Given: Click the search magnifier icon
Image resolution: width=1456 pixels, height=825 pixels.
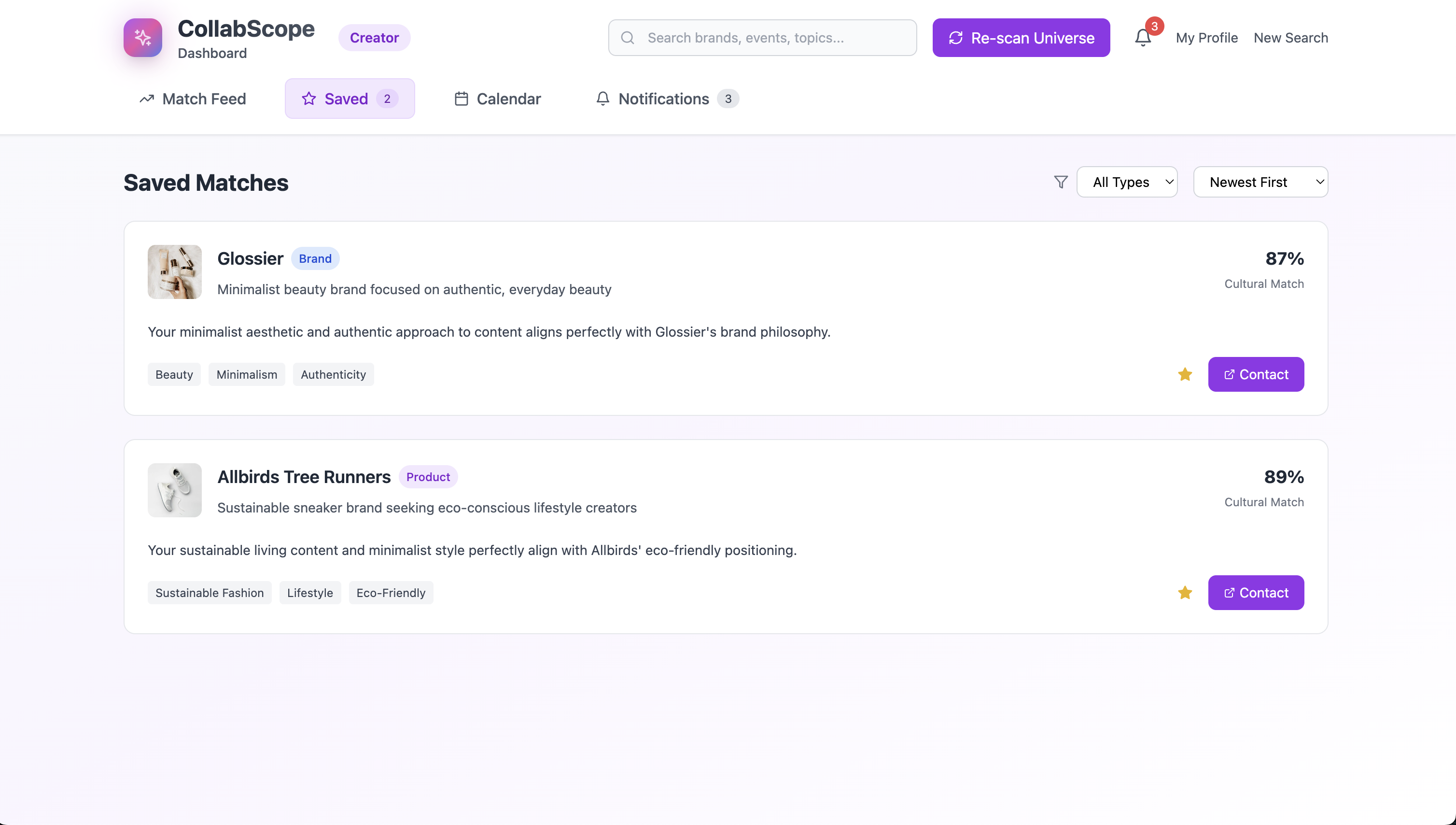Looking at the screenshot, I should click(x=628, y=37).
